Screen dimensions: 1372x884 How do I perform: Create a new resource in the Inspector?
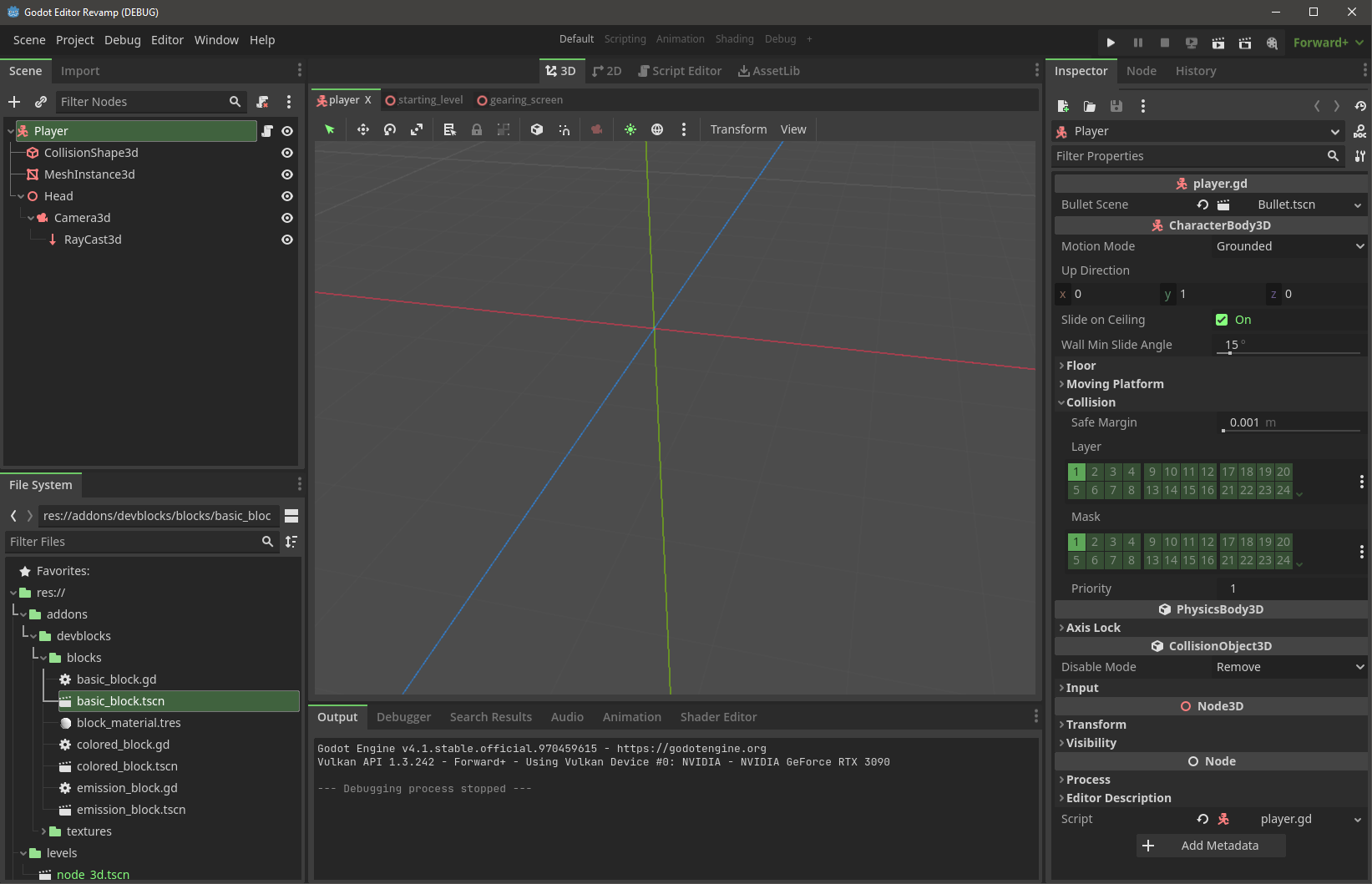click(1062, 106)
